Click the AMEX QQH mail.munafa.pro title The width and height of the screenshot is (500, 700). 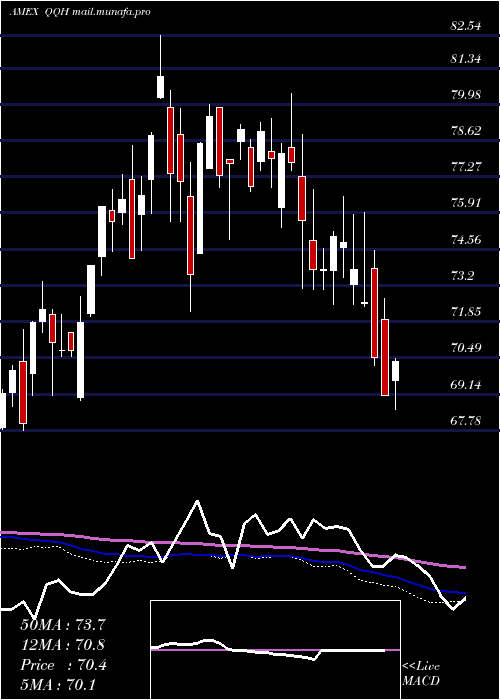click(x=80, y=12)
